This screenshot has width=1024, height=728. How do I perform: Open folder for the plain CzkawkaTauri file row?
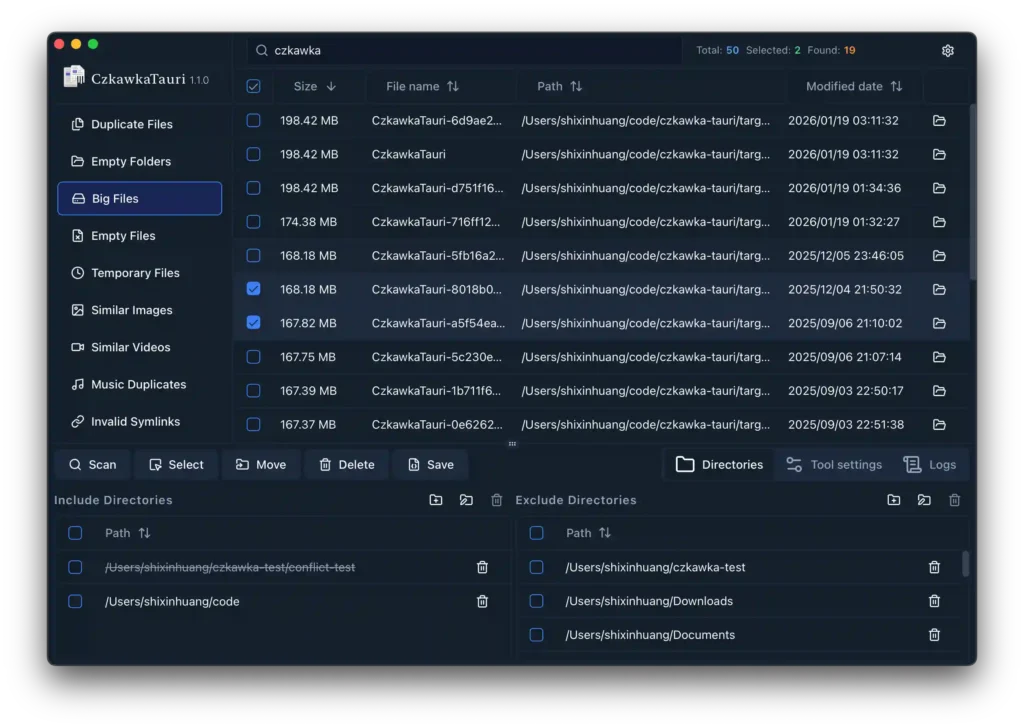tap(939, 154)
